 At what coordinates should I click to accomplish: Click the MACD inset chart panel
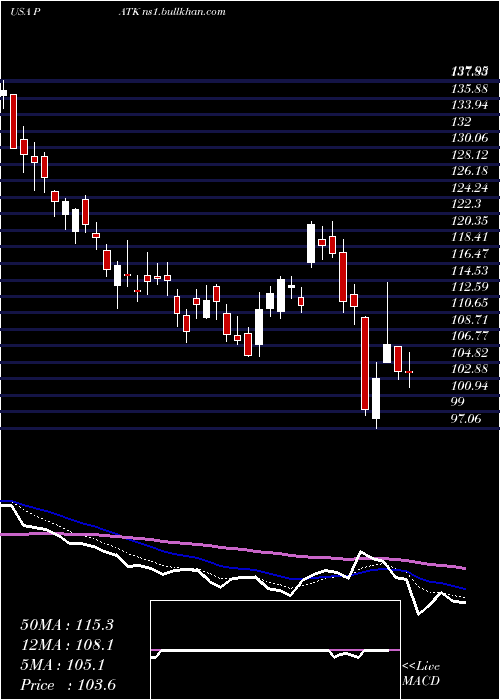(275, 650)
